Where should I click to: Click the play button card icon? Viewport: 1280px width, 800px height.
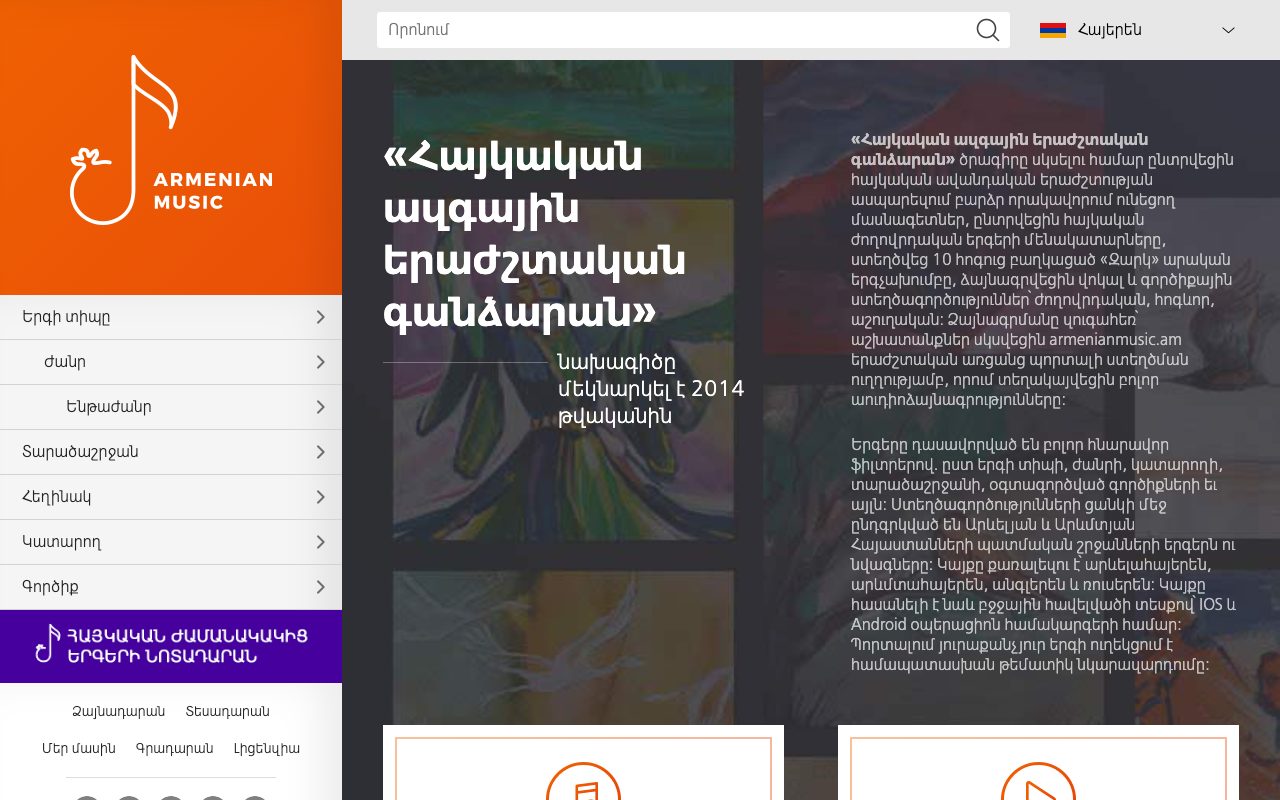point(1038,782)
